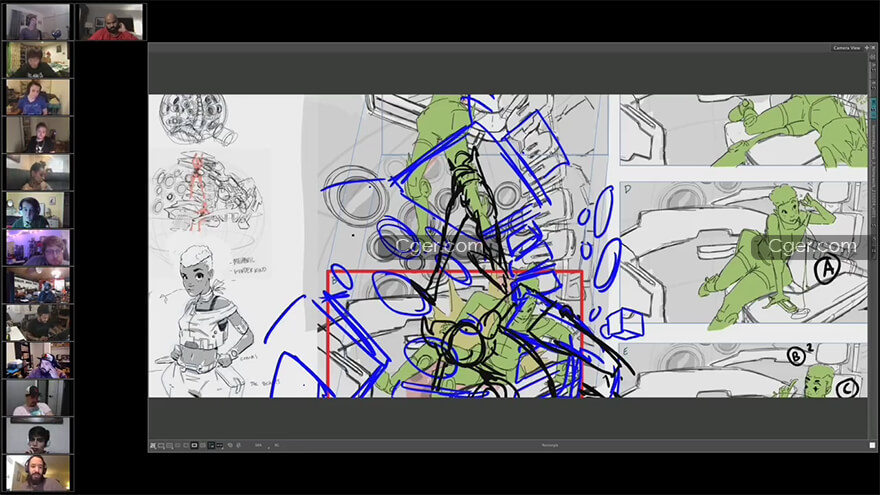Click the participant video with purple lighting
The height and width of the screenshot is (495, 880).
point(38,247)
